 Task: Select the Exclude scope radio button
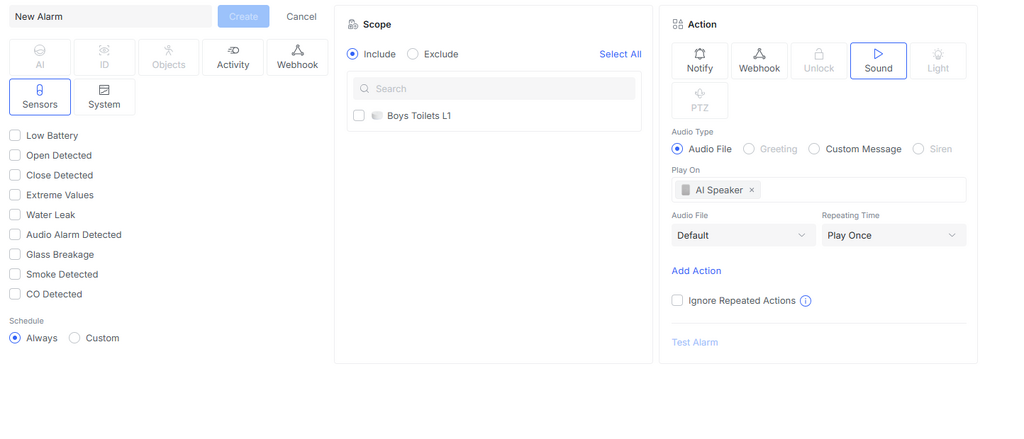coord(413,54)
